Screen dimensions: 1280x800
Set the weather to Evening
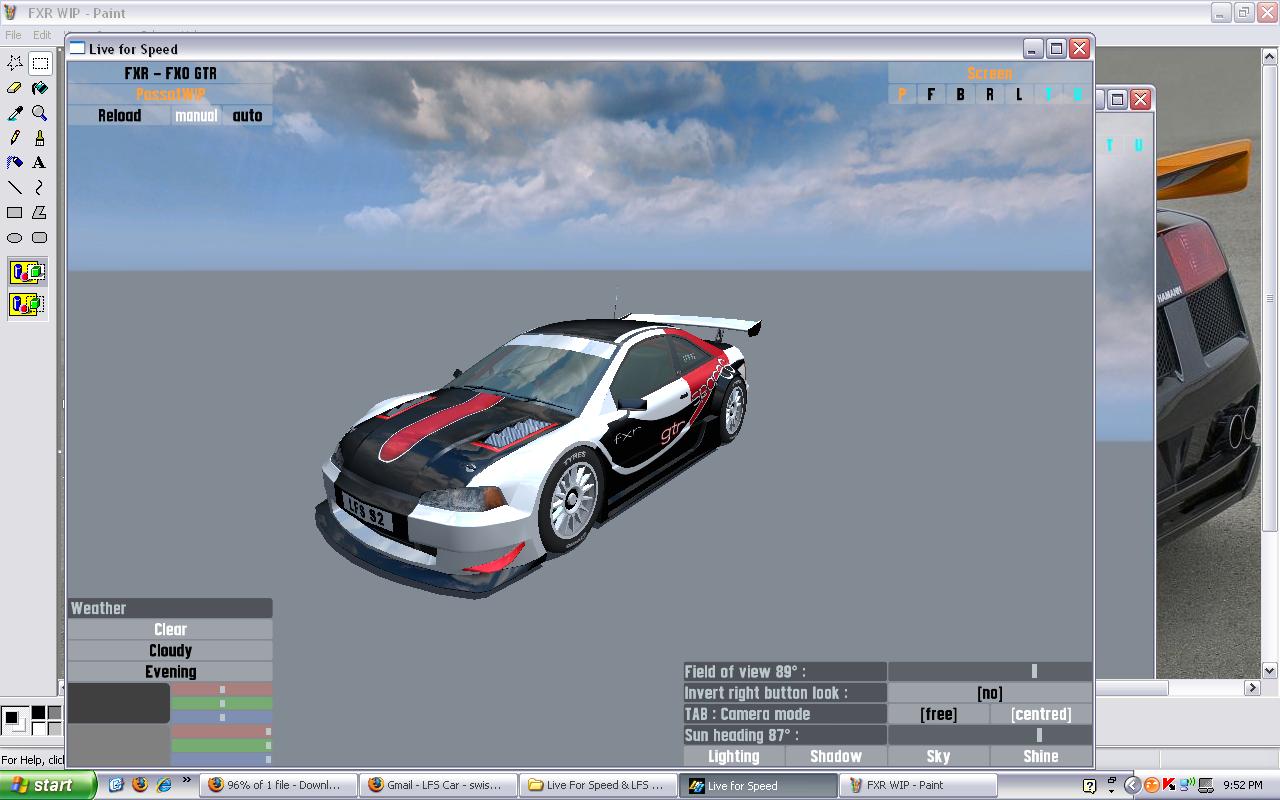click(x=170, y=672)
